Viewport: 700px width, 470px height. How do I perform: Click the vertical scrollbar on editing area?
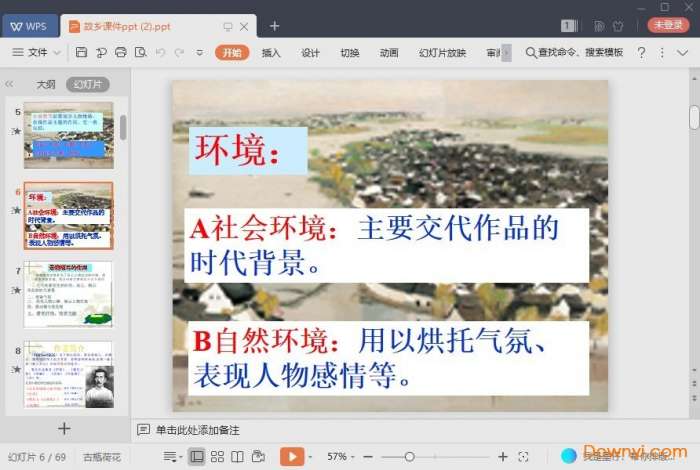coord(694,117)
